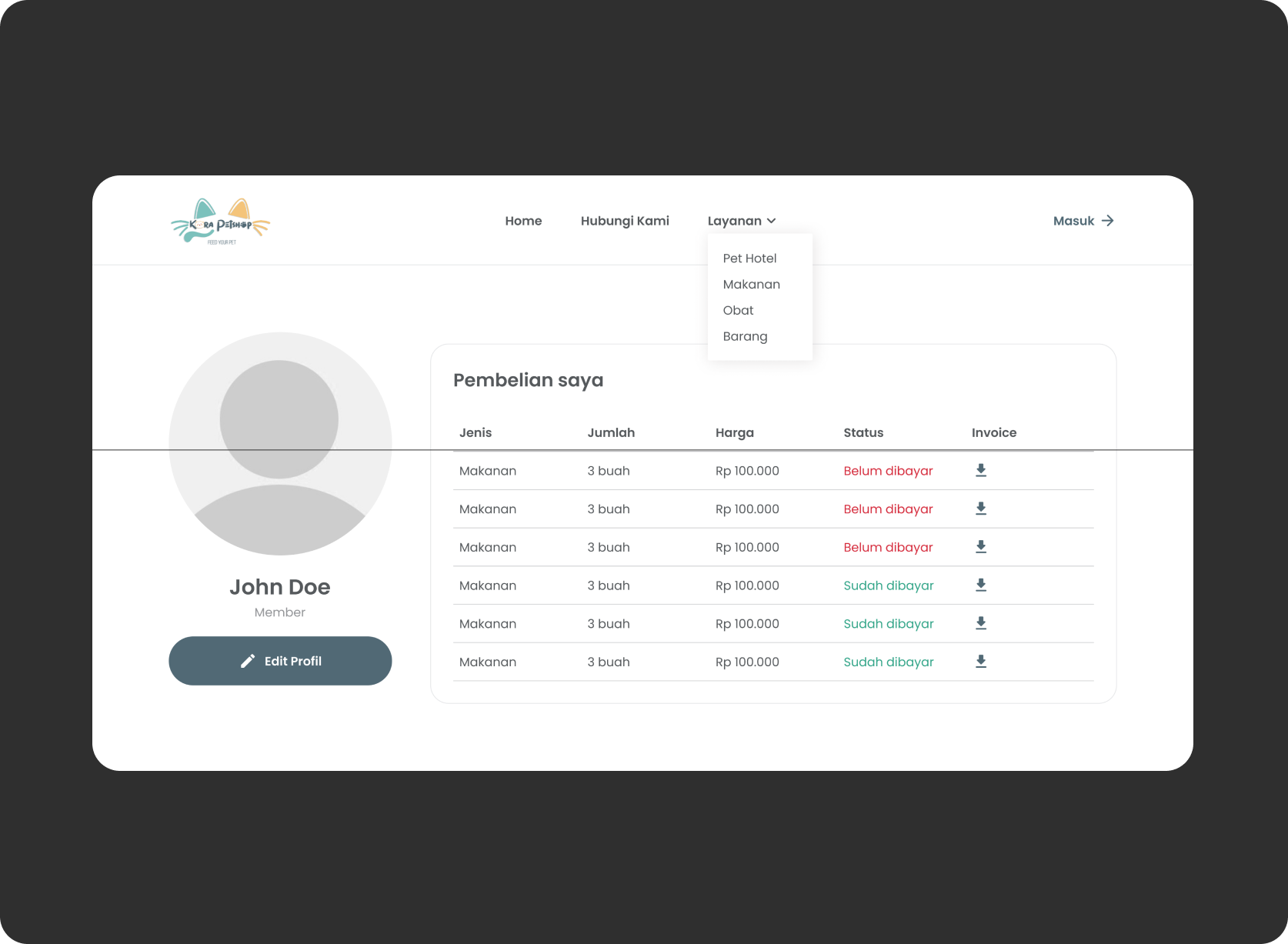
Task: Click the Pembelian saya heading
Action: (529, 380)
